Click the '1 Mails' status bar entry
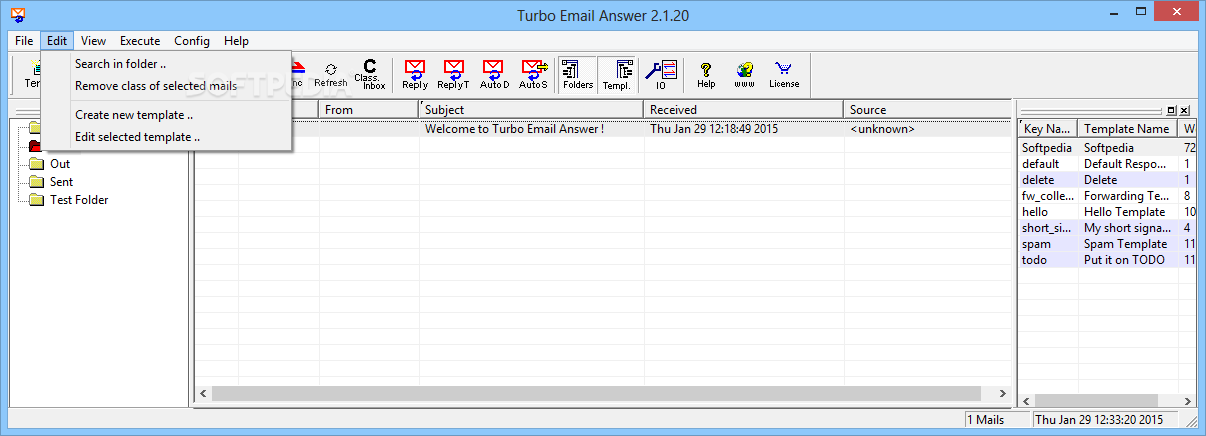This screenshot has width=1206, height=436. coord(997,420)
